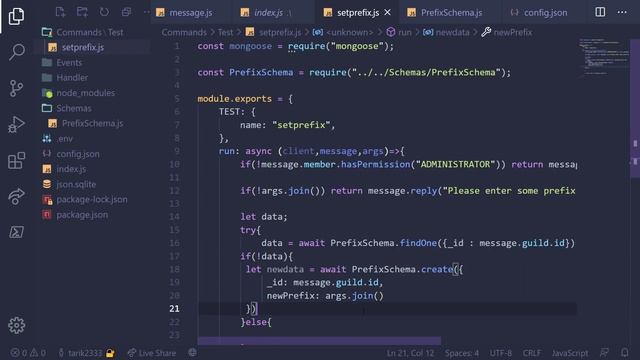Open PrefixSchema.js in the file tree

[x=93, y=123]
